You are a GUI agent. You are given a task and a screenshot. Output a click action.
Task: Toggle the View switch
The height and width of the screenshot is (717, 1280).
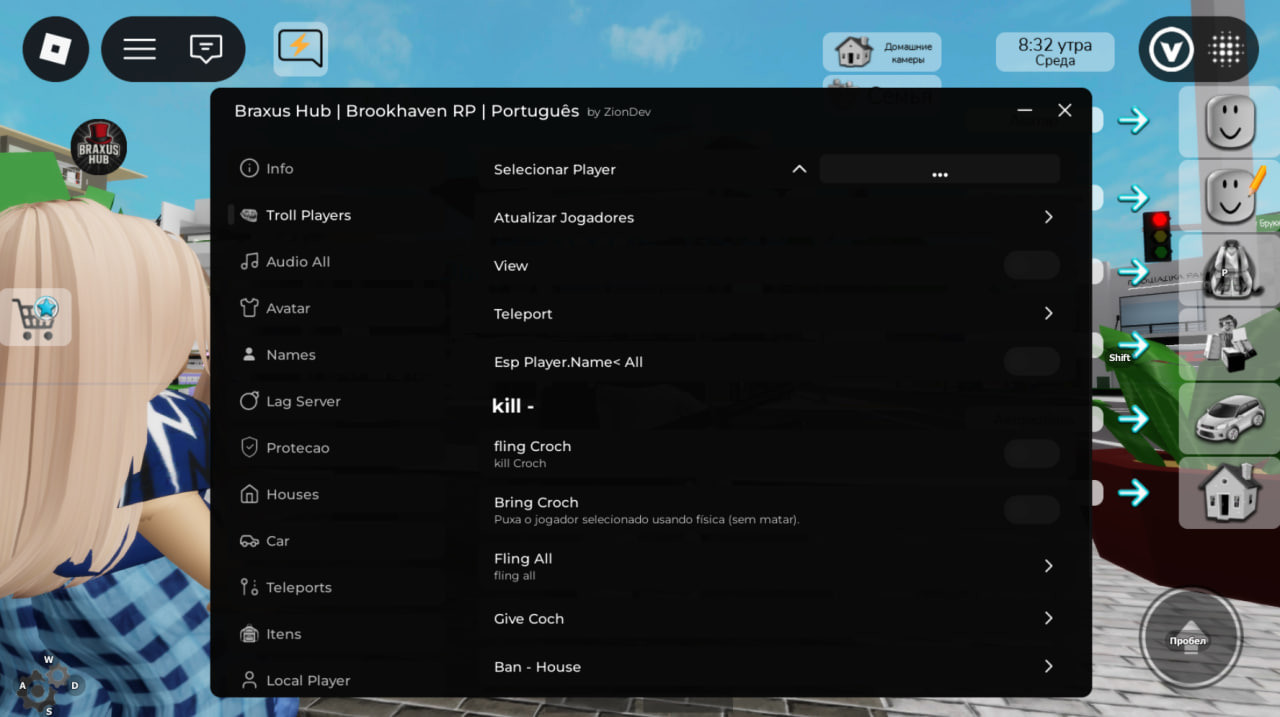(1031, 266)
